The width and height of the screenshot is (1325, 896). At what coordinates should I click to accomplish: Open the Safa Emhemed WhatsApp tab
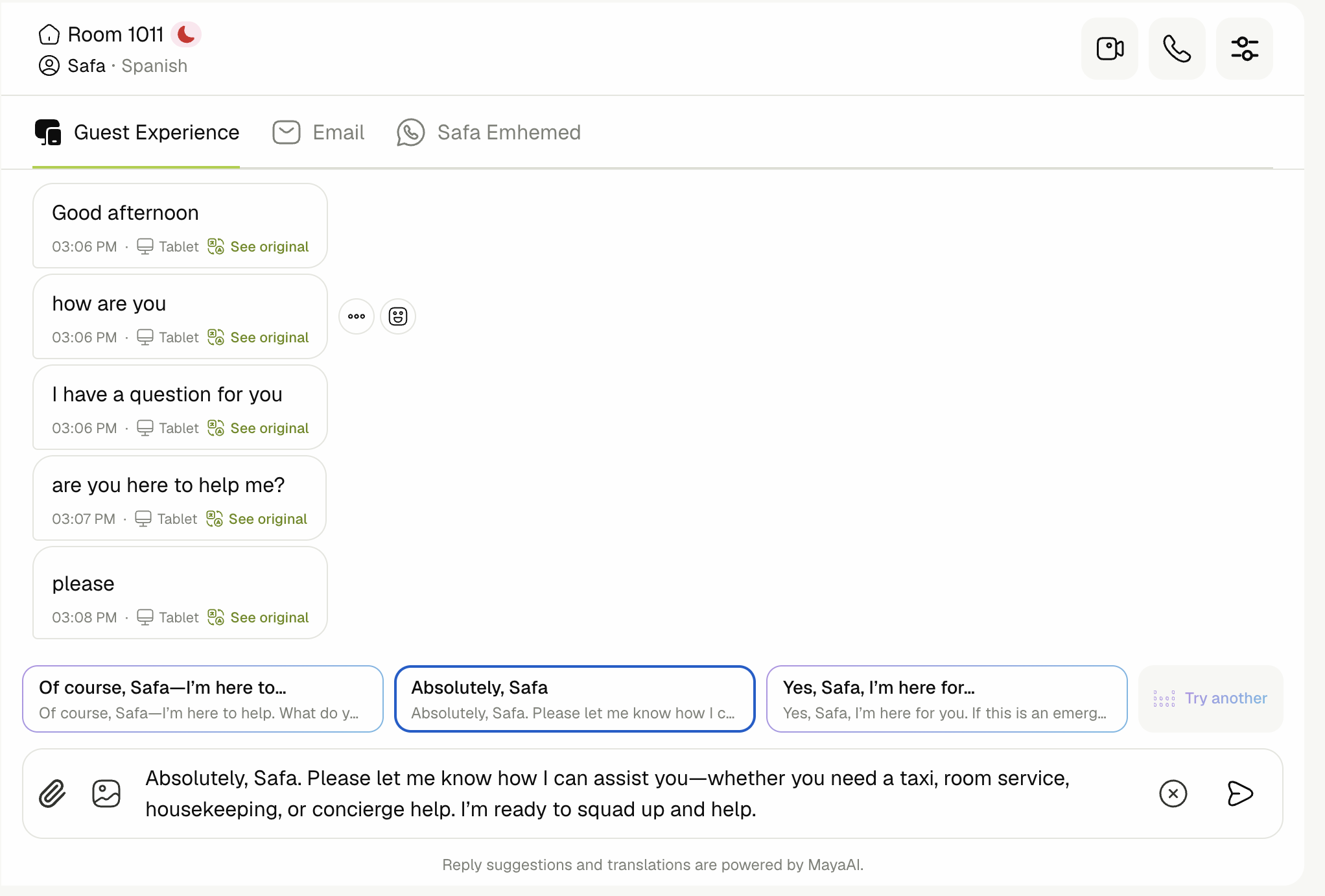tap(489, 132)
